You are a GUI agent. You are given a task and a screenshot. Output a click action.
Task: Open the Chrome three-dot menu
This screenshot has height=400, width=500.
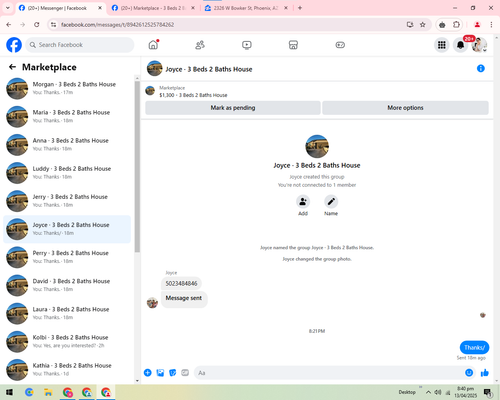click(491, 25)
